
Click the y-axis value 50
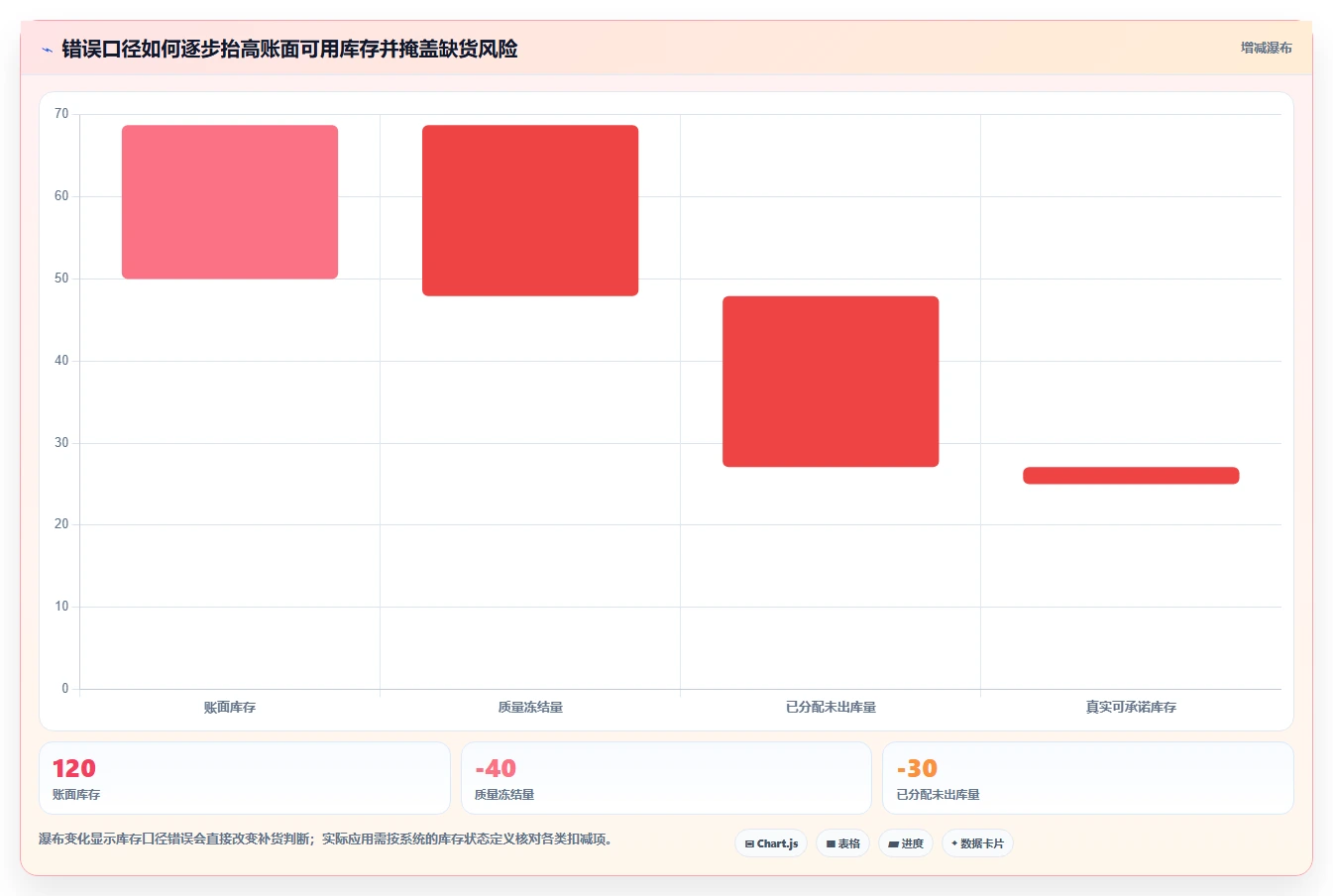(x=61, y=279)
